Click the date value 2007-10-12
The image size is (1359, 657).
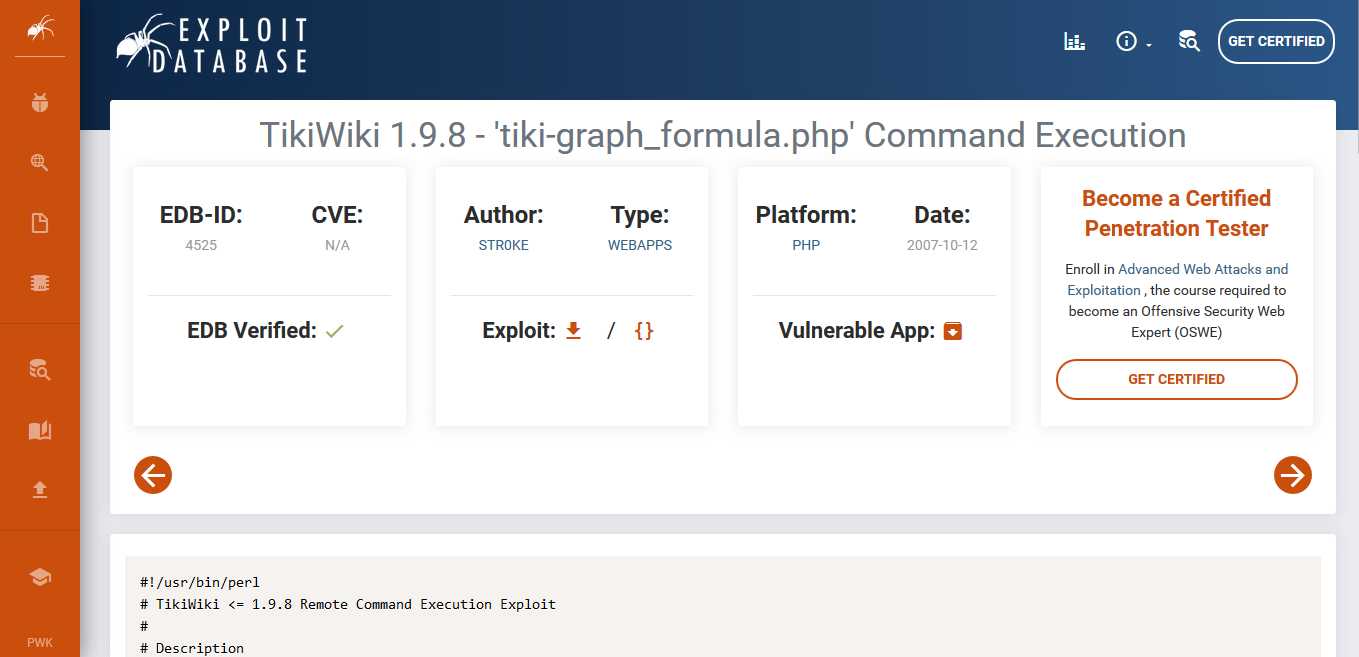tap(942, 245)
